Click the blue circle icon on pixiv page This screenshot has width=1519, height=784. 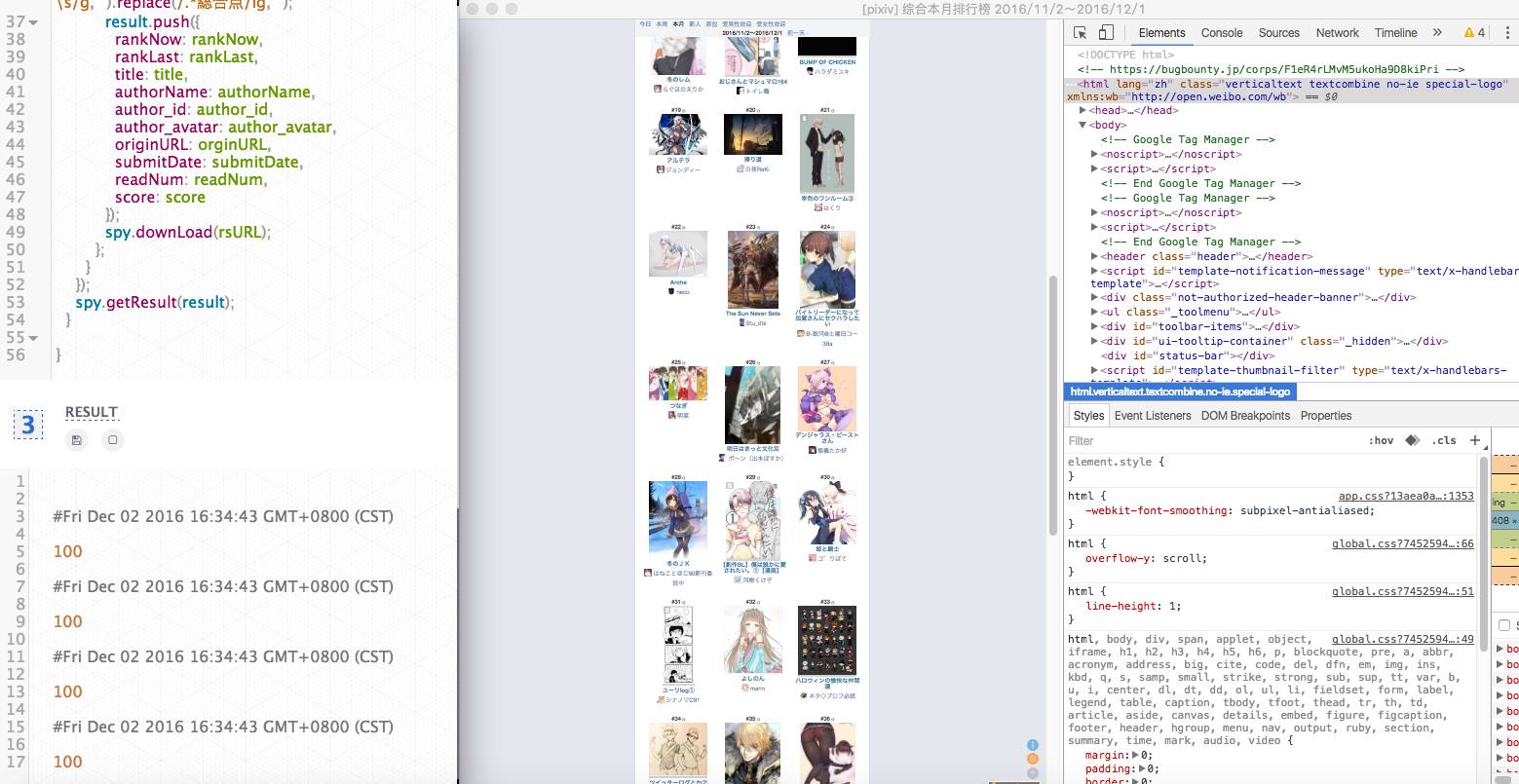point(1033,745)
